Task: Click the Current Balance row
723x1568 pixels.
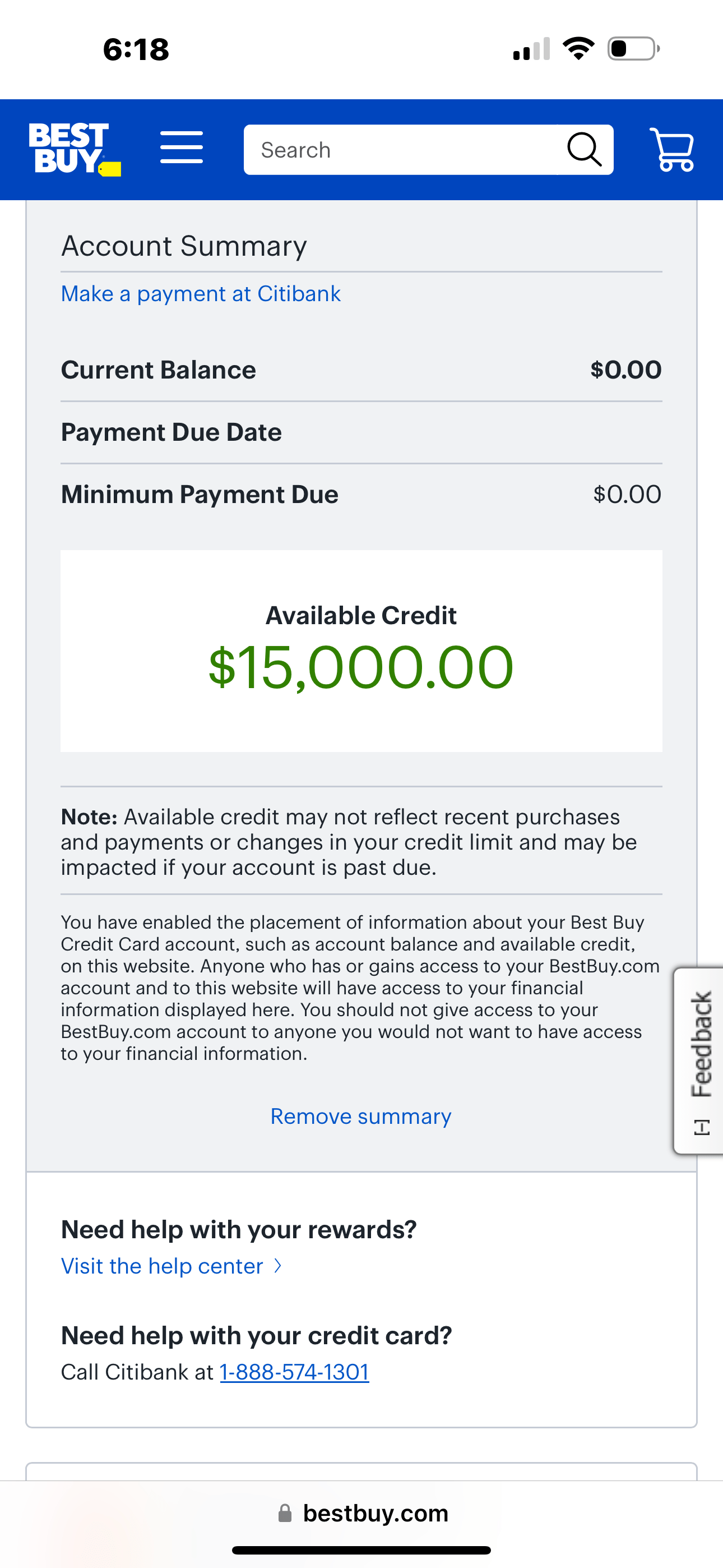Action: click(x=360, y=369)
